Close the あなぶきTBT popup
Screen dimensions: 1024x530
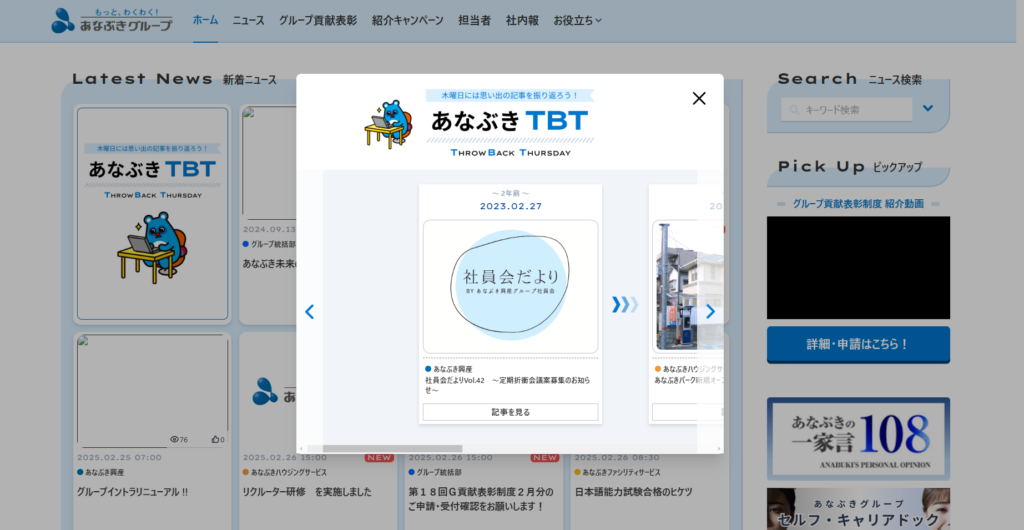pos(699,99)
